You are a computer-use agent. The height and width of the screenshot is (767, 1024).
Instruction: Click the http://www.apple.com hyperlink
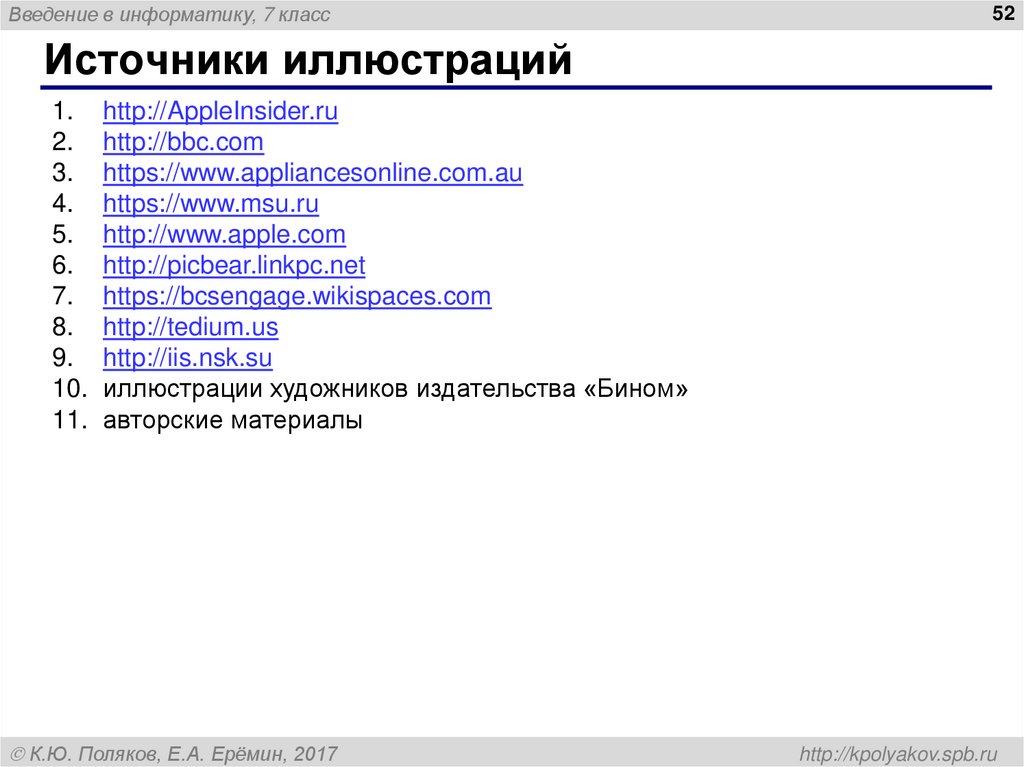(223, 235)
